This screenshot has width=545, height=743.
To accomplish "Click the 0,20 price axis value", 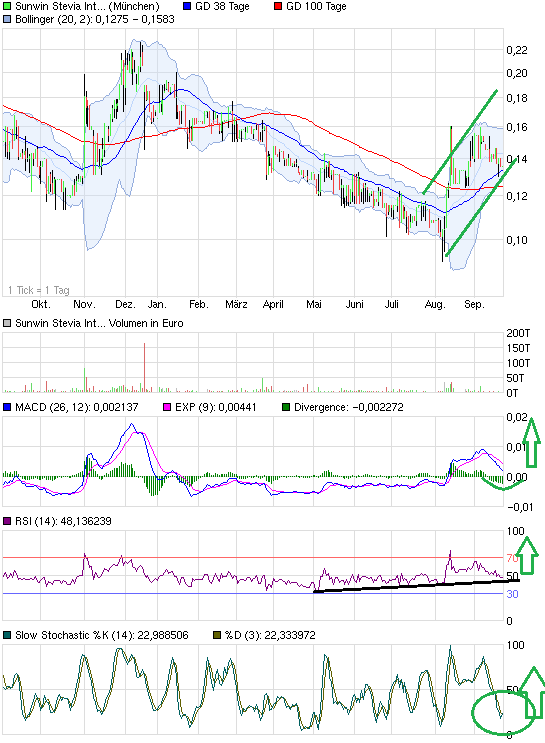I will point(517,73).
